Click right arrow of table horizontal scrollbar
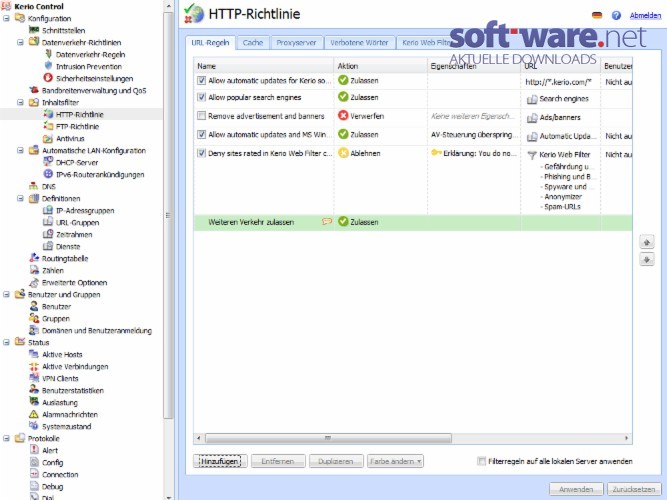 [x=627, y=438]
